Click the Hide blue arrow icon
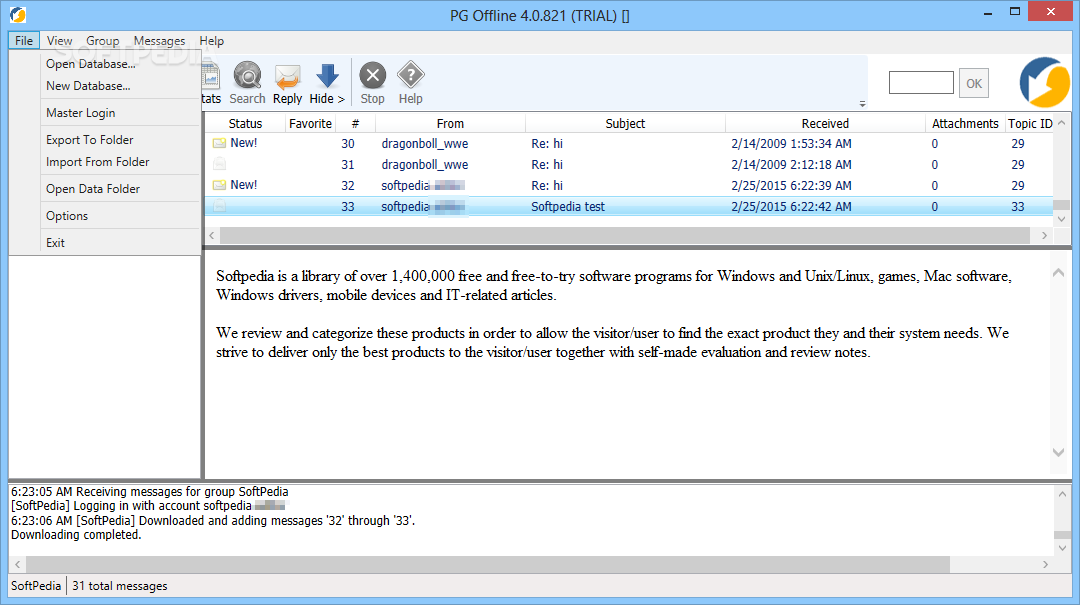The height and width of the screenshot is (605, 1080). [x=327, y=75]
